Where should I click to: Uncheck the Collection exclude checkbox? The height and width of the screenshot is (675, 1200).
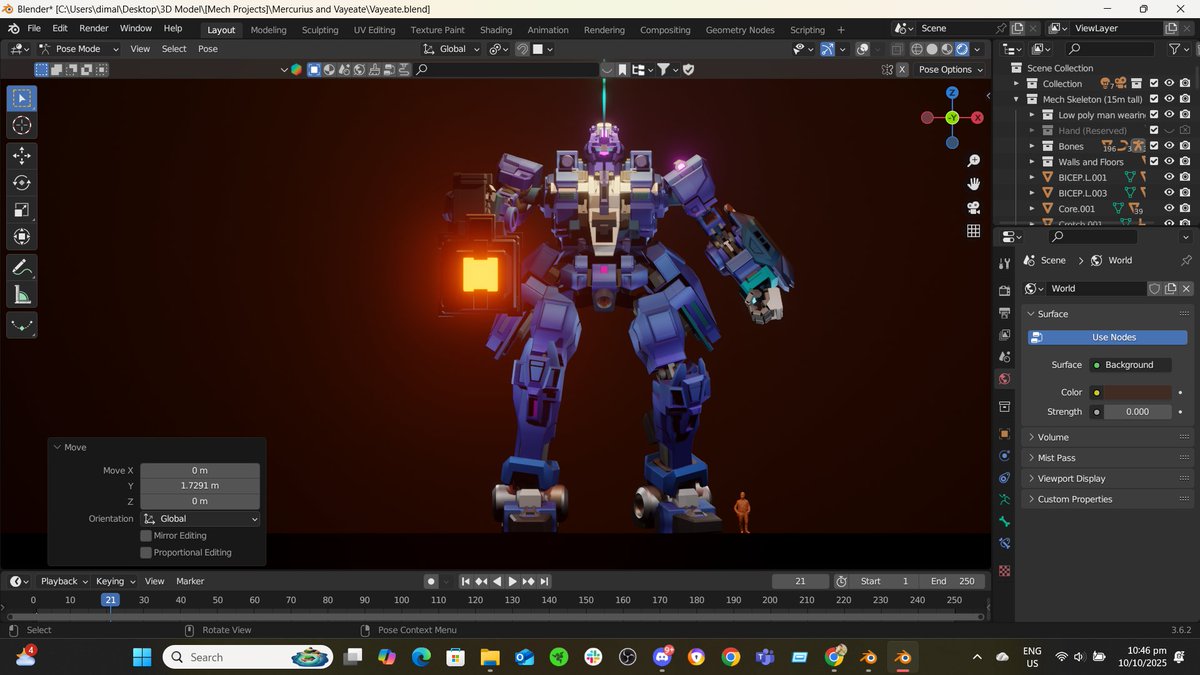(1154, 84)
